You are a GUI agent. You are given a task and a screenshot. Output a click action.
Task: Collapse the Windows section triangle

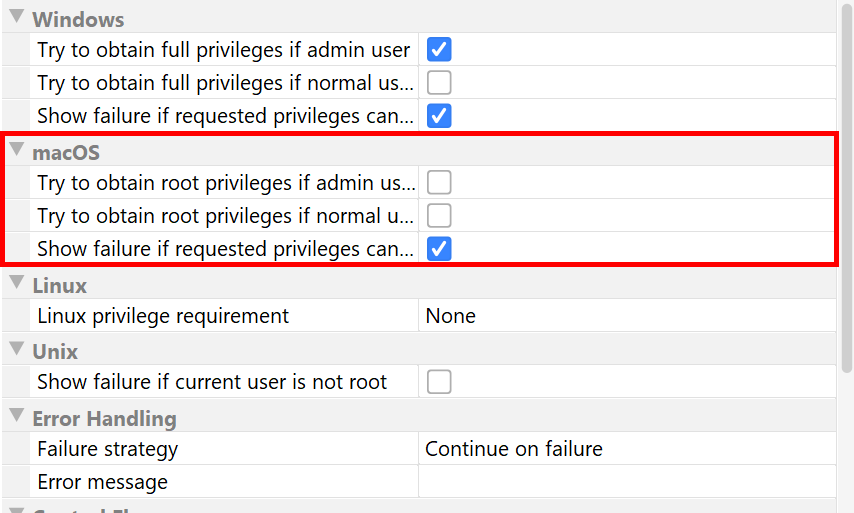pyautogui.click(x=16, y=18)
